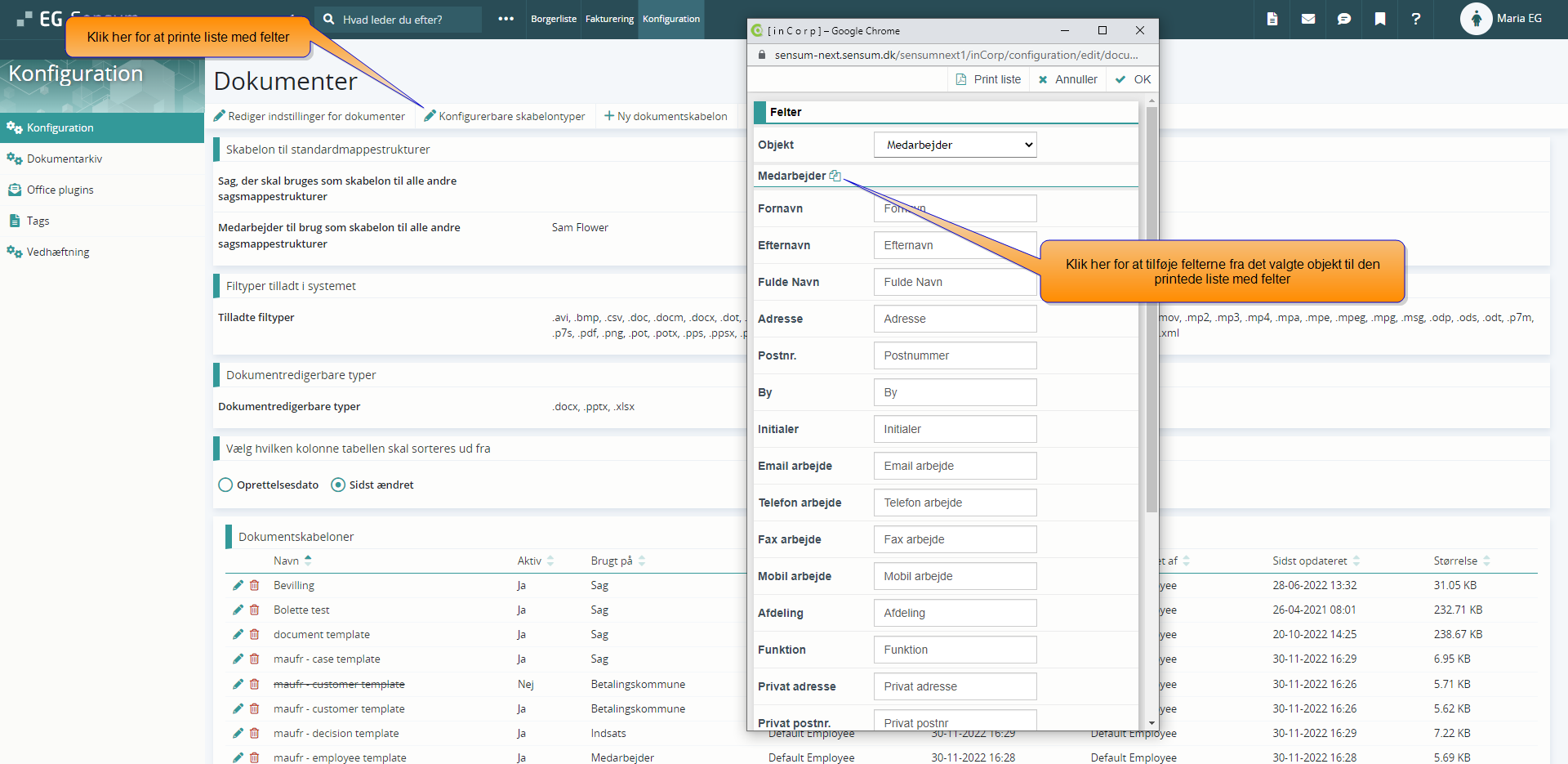Screen dimensions: 1568x764
Task: Click the bookmark icon in top bar
Action: [1379, 19]
